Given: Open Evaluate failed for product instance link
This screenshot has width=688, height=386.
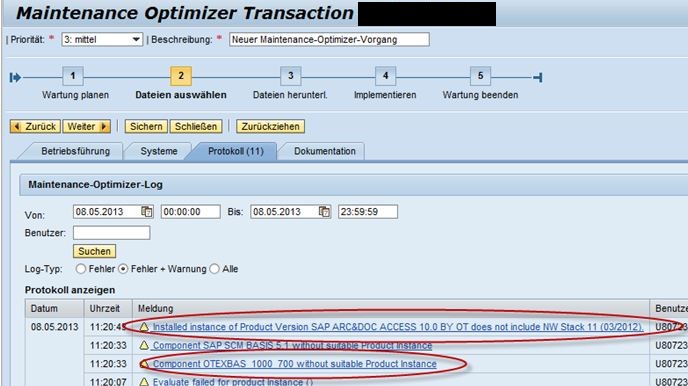Looking at the screenshot, I should coord(233,382).
